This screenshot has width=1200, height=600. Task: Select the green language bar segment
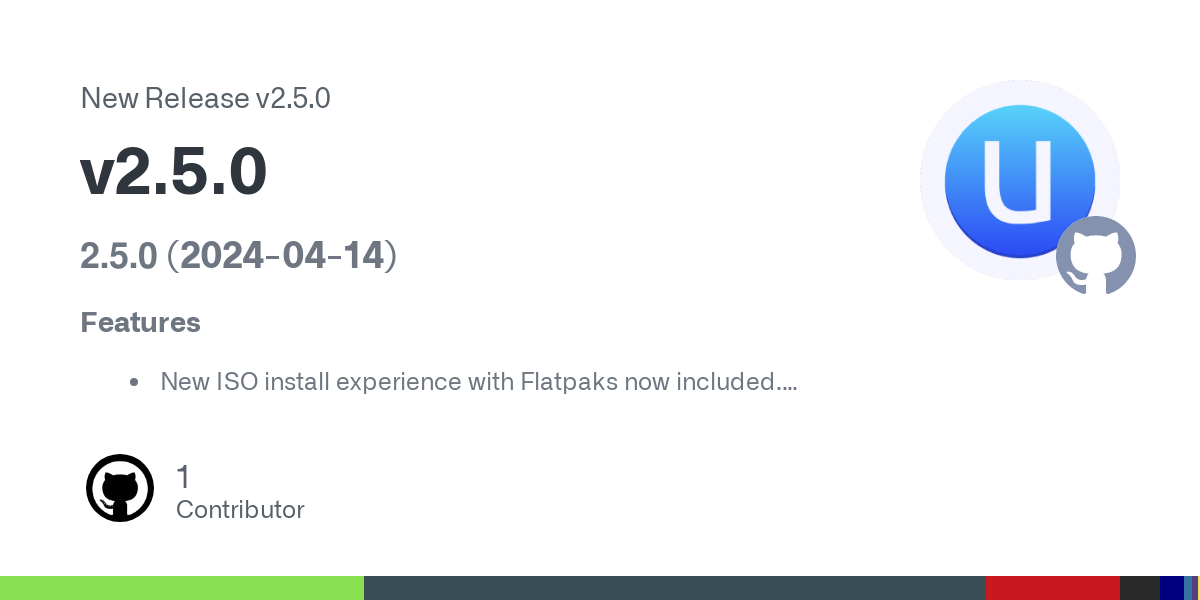pos(182,588)
